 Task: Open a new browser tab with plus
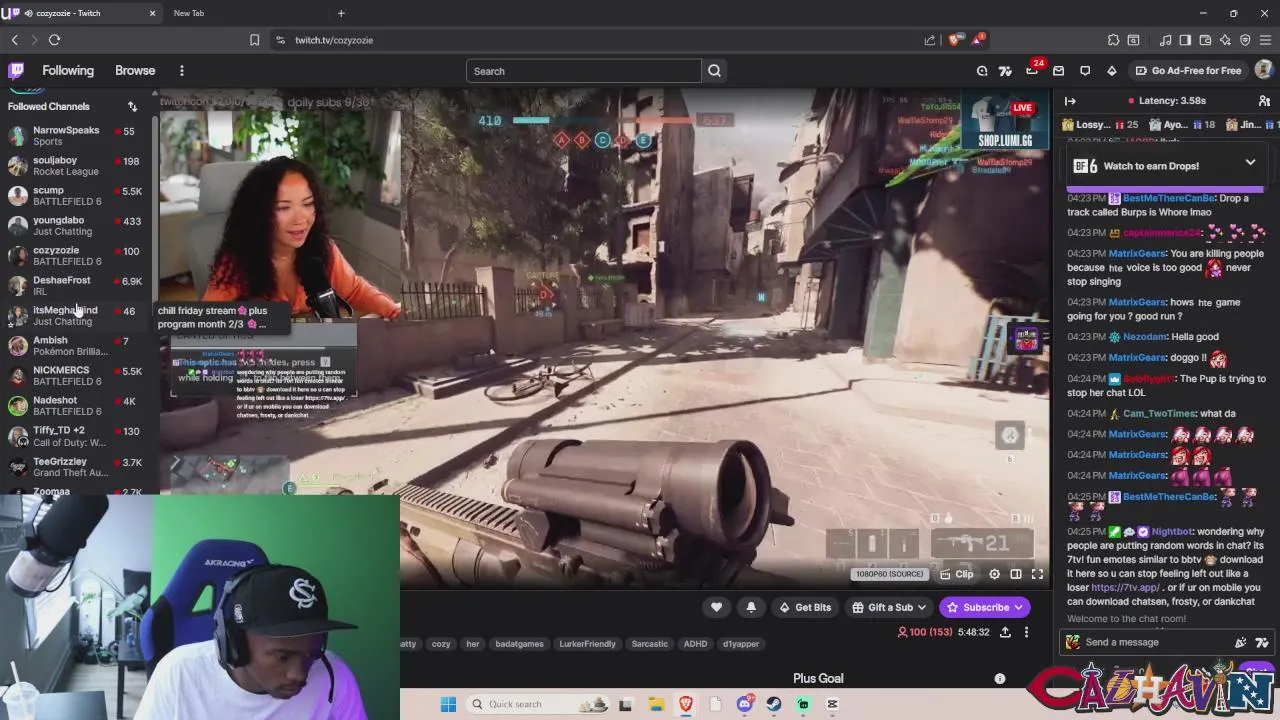341,13
